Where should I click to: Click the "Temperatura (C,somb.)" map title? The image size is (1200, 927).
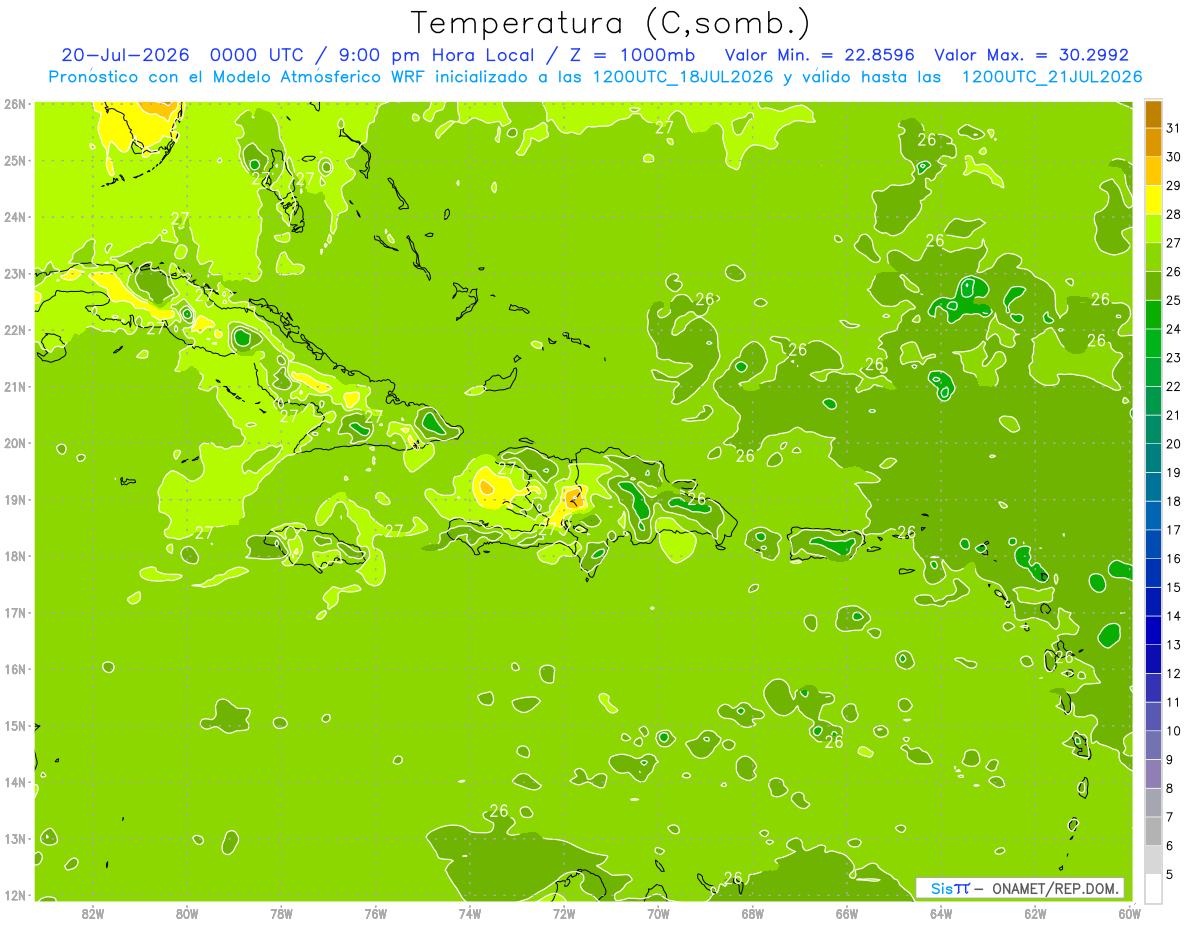pyautogui.click(x=610, y=24)
